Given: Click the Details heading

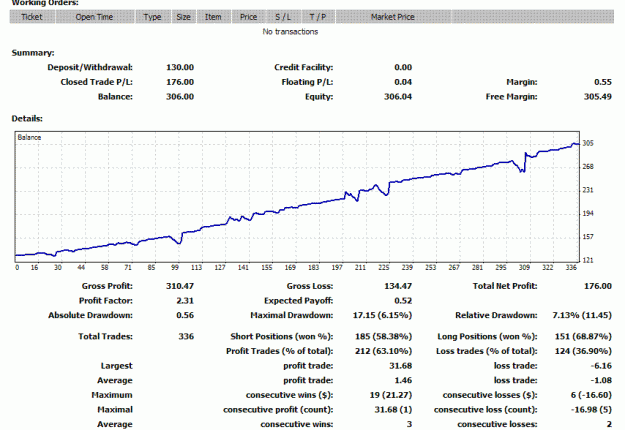Looking at the screenshot, I should point(27,119).
